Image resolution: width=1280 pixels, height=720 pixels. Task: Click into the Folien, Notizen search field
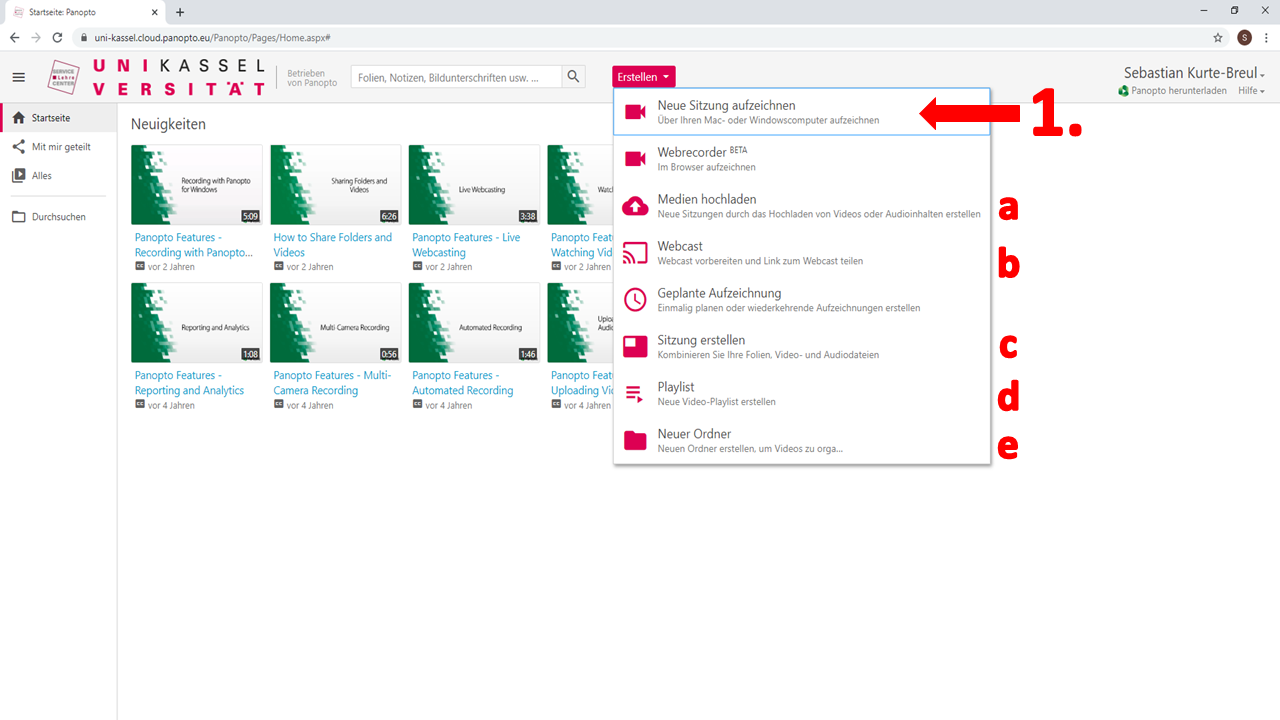[456, 77]
